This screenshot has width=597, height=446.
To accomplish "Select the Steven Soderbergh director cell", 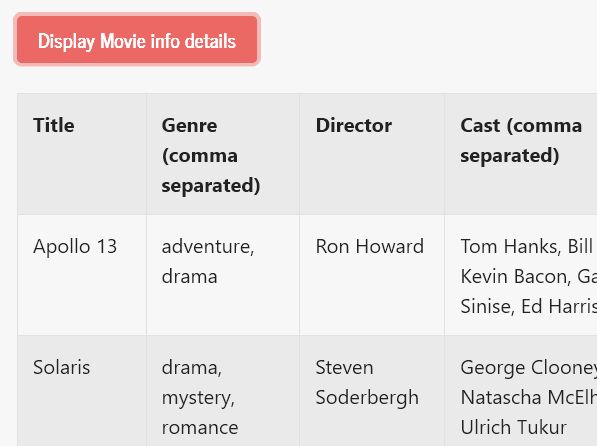I will pyautogui.click(x=372, y=391).
